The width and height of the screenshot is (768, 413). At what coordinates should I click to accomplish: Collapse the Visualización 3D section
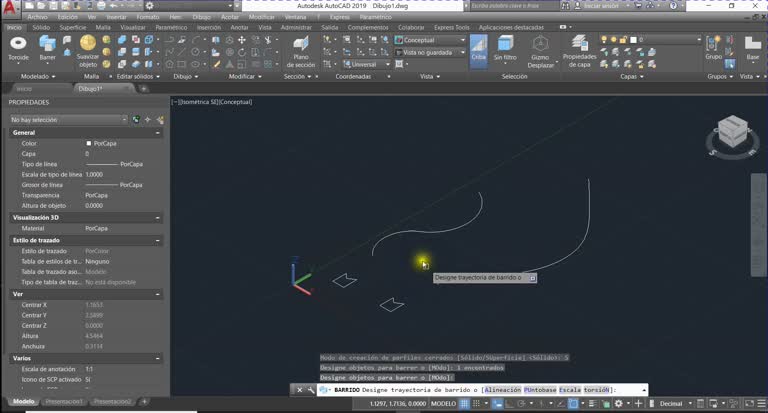tap(158, 218)
